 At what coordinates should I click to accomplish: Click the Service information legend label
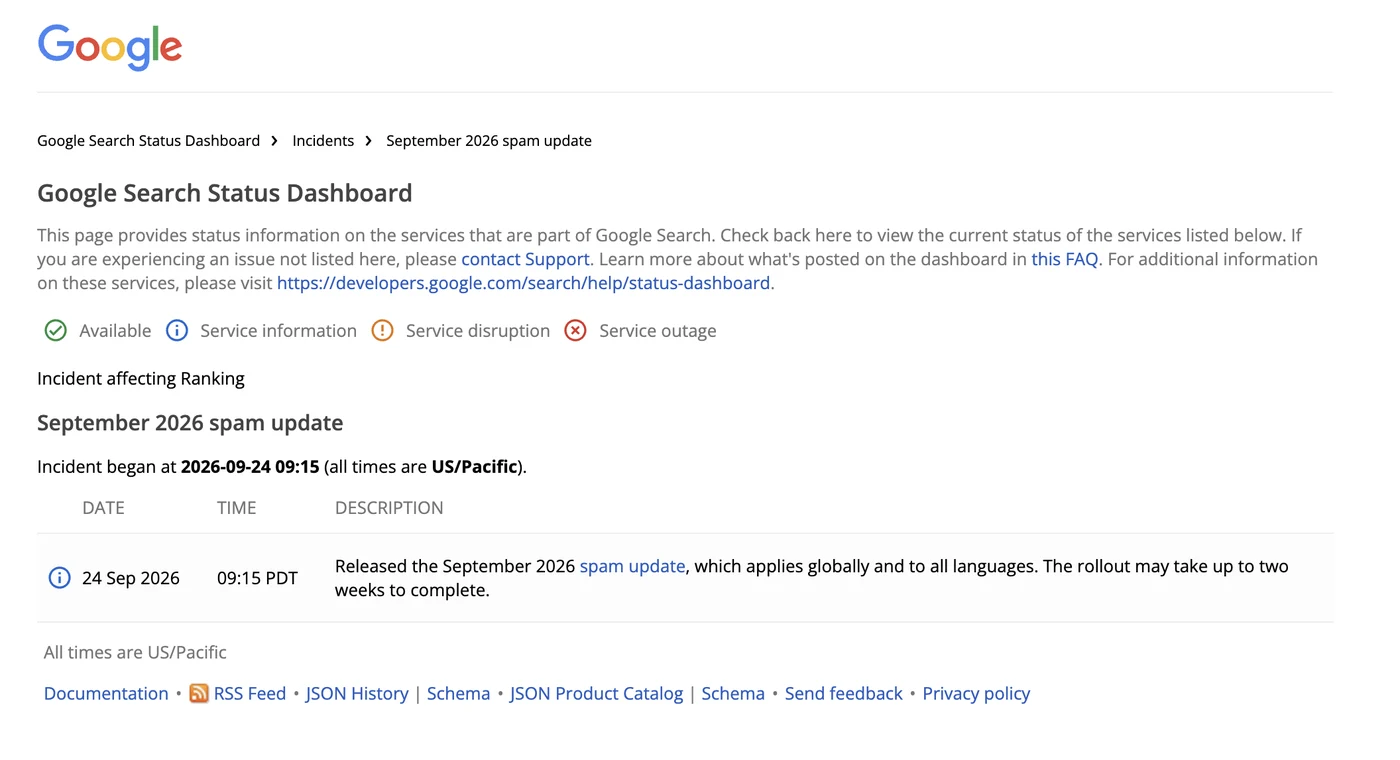278,331
